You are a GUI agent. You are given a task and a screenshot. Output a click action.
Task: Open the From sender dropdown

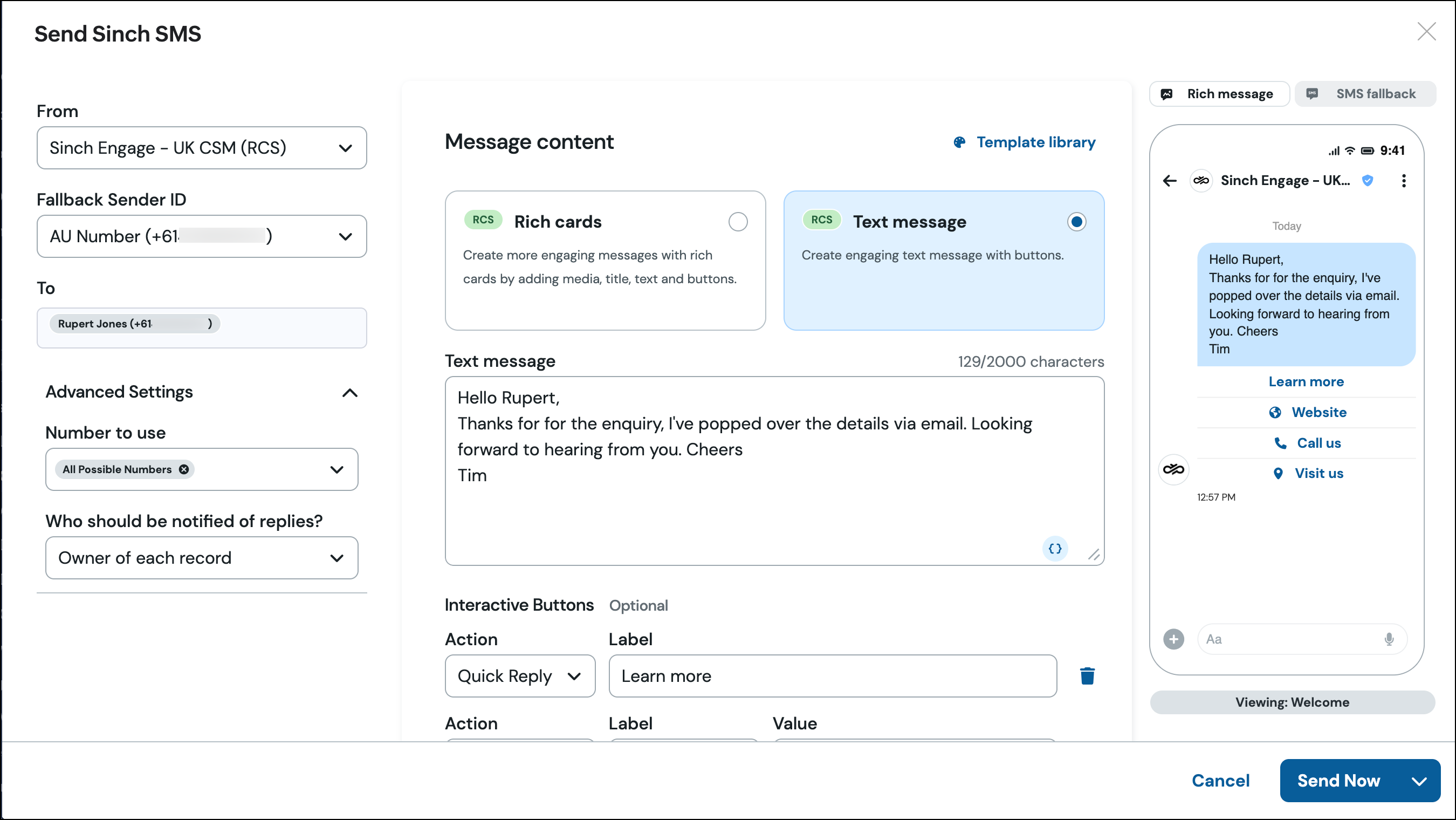[202, 148]
